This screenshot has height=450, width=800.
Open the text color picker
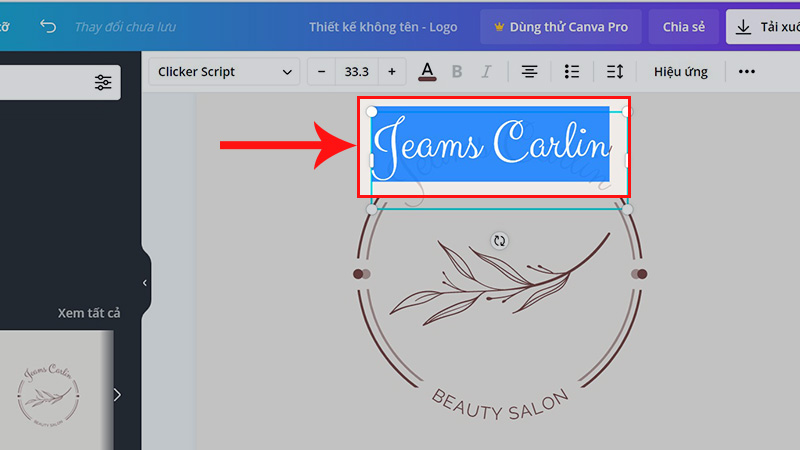point(427,72)
